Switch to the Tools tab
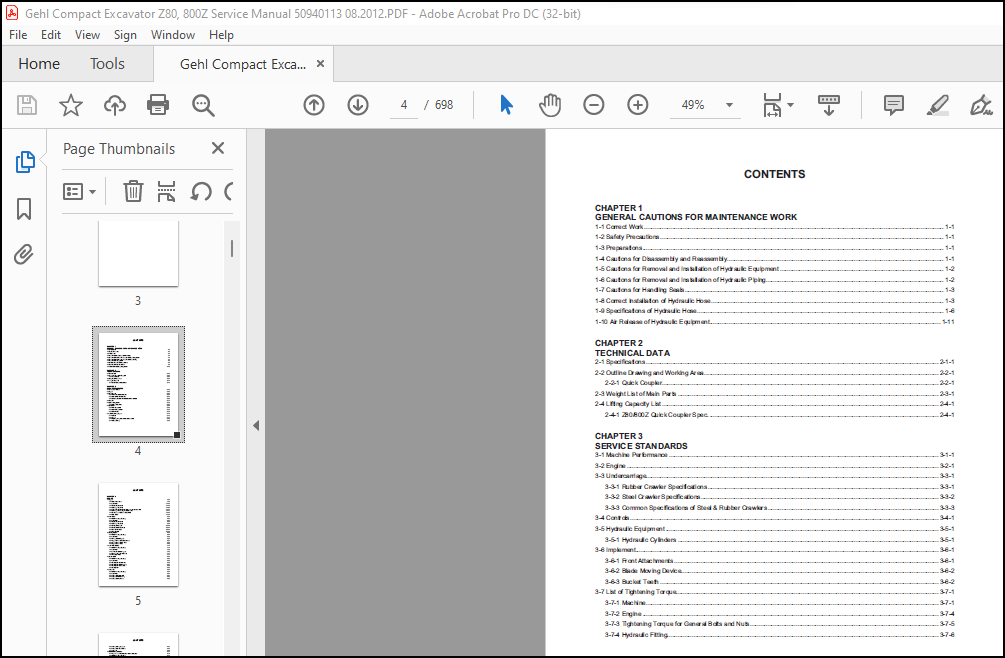Viewport: 1005px width, 658px height. (x=107, y=63)
